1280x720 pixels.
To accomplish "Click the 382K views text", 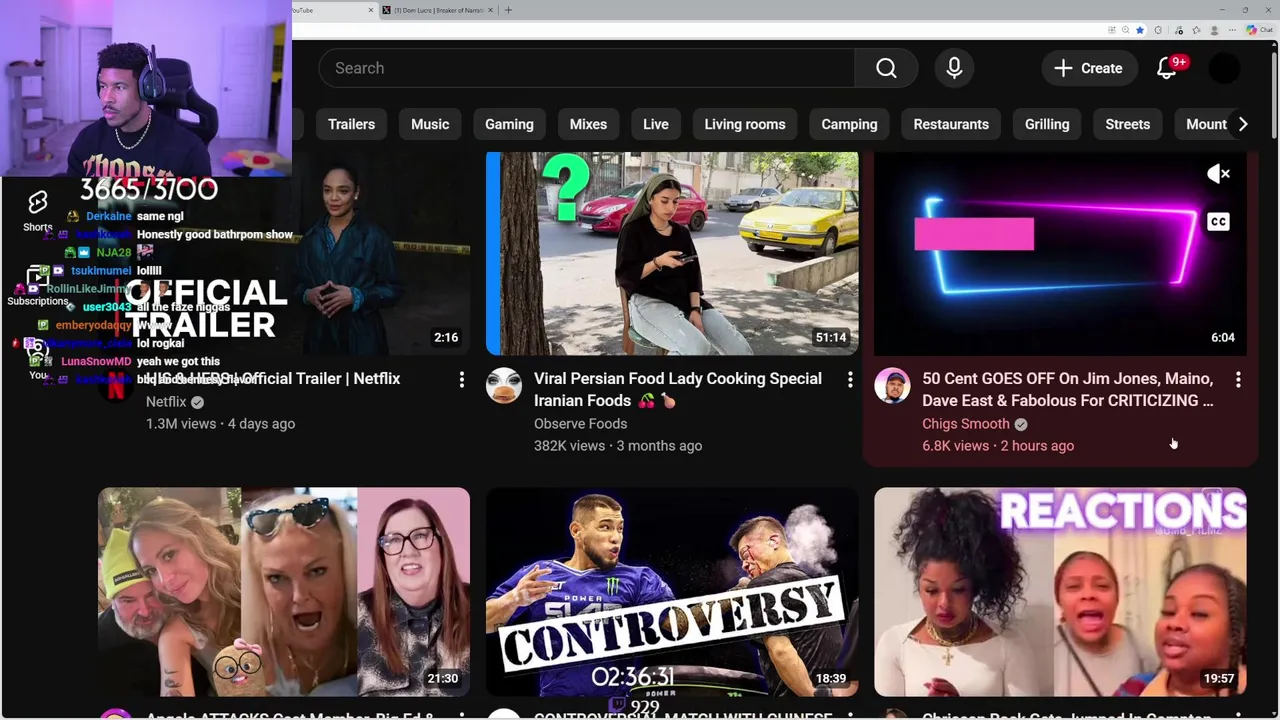I will pos(571,446).
